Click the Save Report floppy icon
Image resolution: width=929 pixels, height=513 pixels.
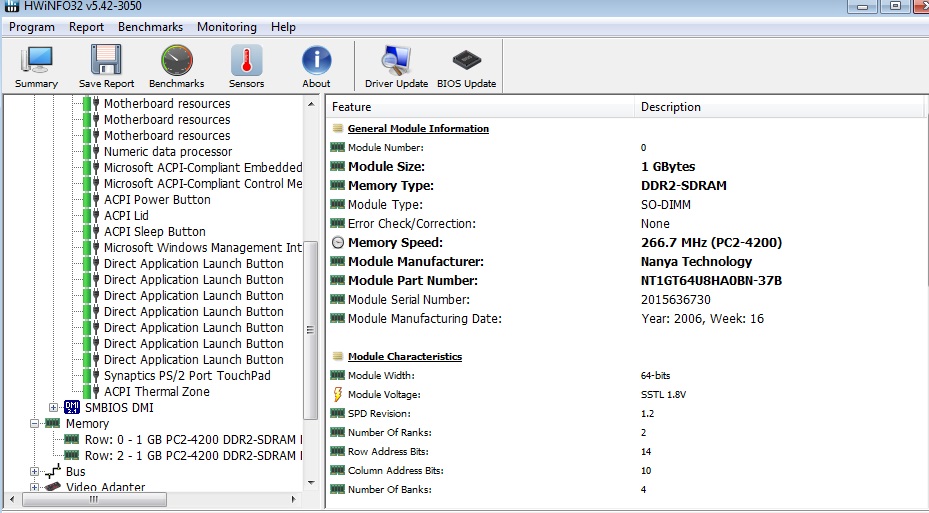[x=106, y=60]
